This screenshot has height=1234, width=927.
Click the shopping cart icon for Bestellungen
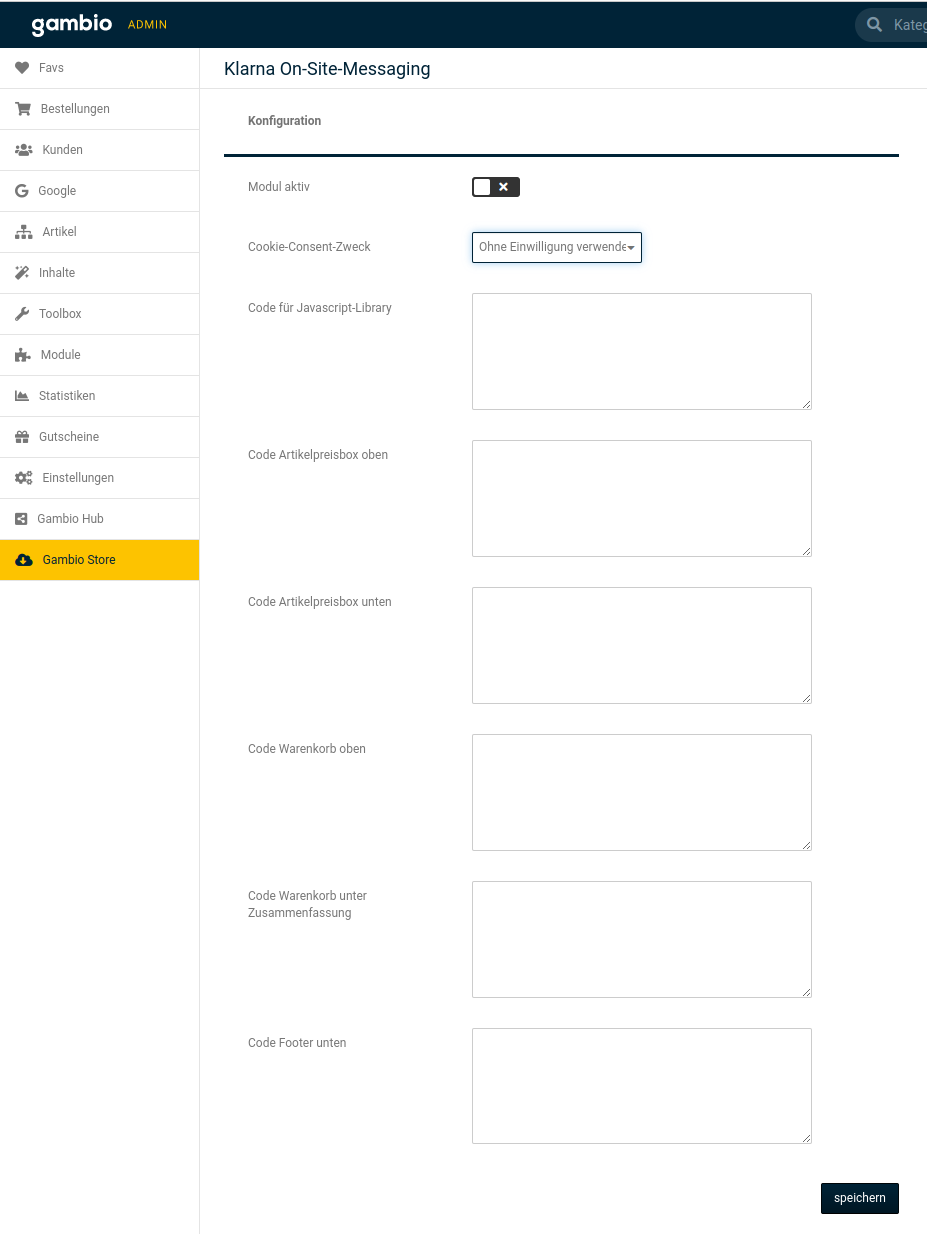(x=22, y=109)
